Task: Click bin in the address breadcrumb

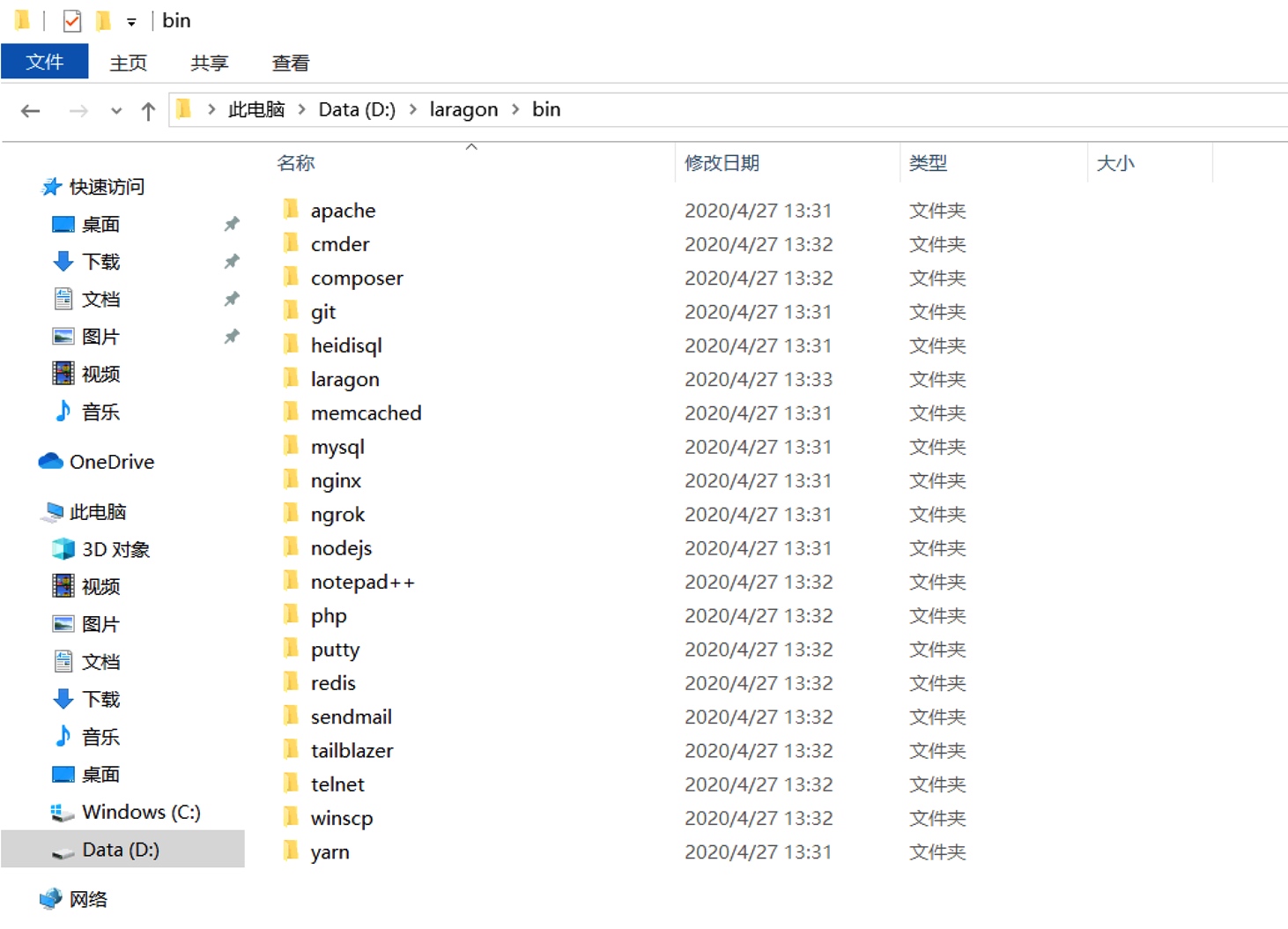Action: [x=546, y=109]
